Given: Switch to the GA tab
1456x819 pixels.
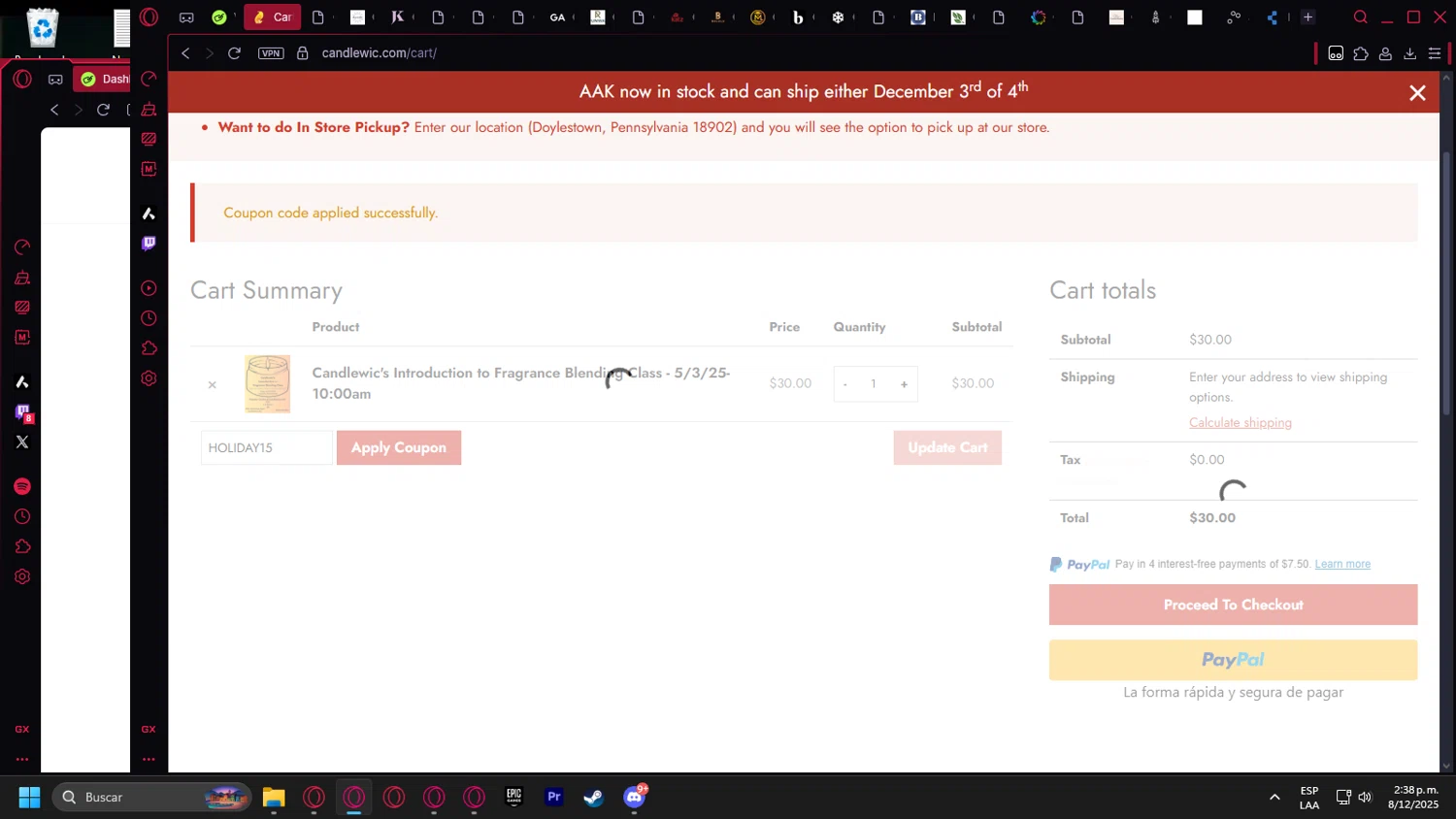Looking at the screenshot, I should 557,17.
